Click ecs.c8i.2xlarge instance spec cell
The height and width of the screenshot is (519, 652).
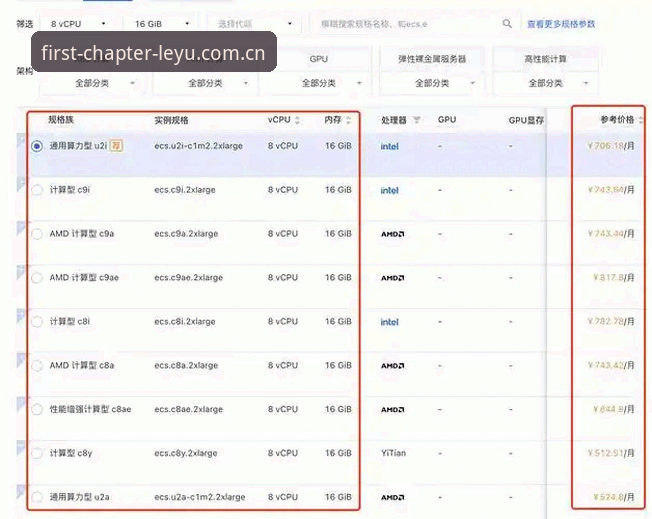[x=185, y=321]
